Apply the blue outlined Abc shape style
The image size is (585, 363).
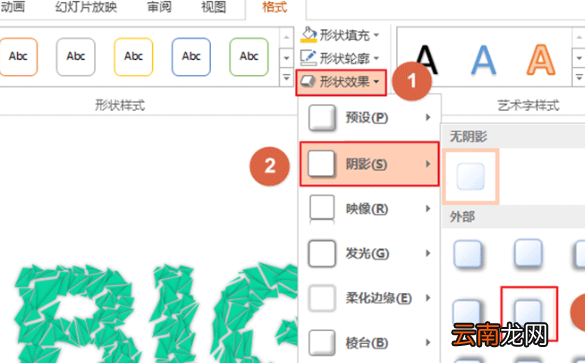coord(191,57)
